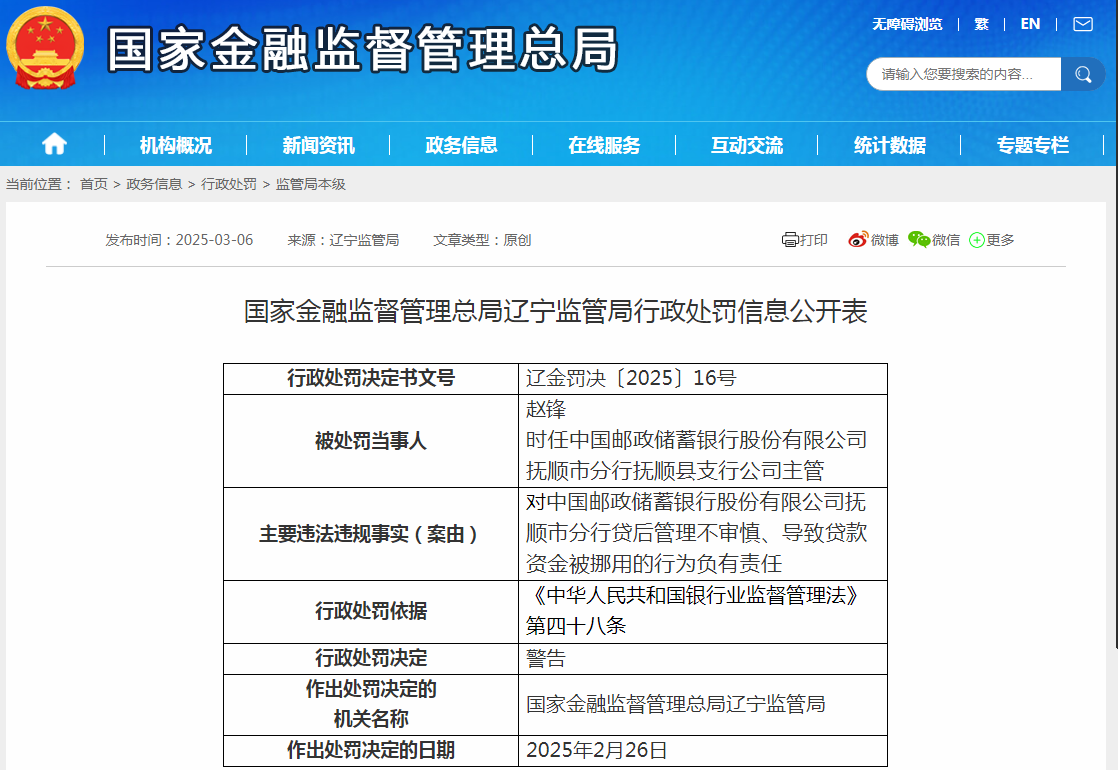
Task: Share via the Weibo icon
Action: [858, 240]
